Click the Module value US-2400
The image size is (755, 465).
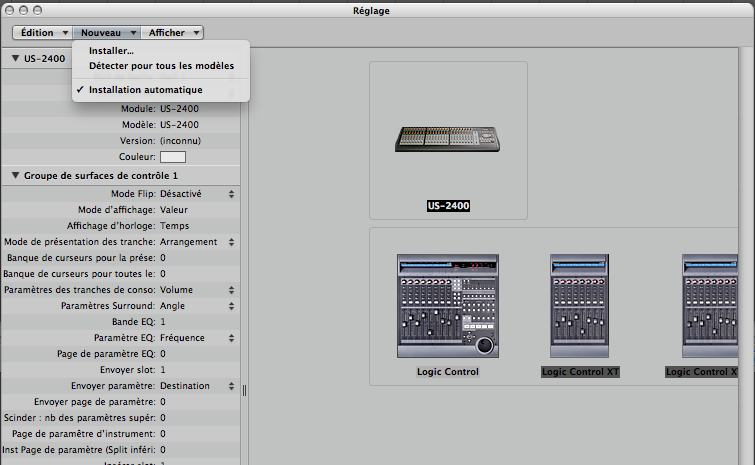pos(179,109)
